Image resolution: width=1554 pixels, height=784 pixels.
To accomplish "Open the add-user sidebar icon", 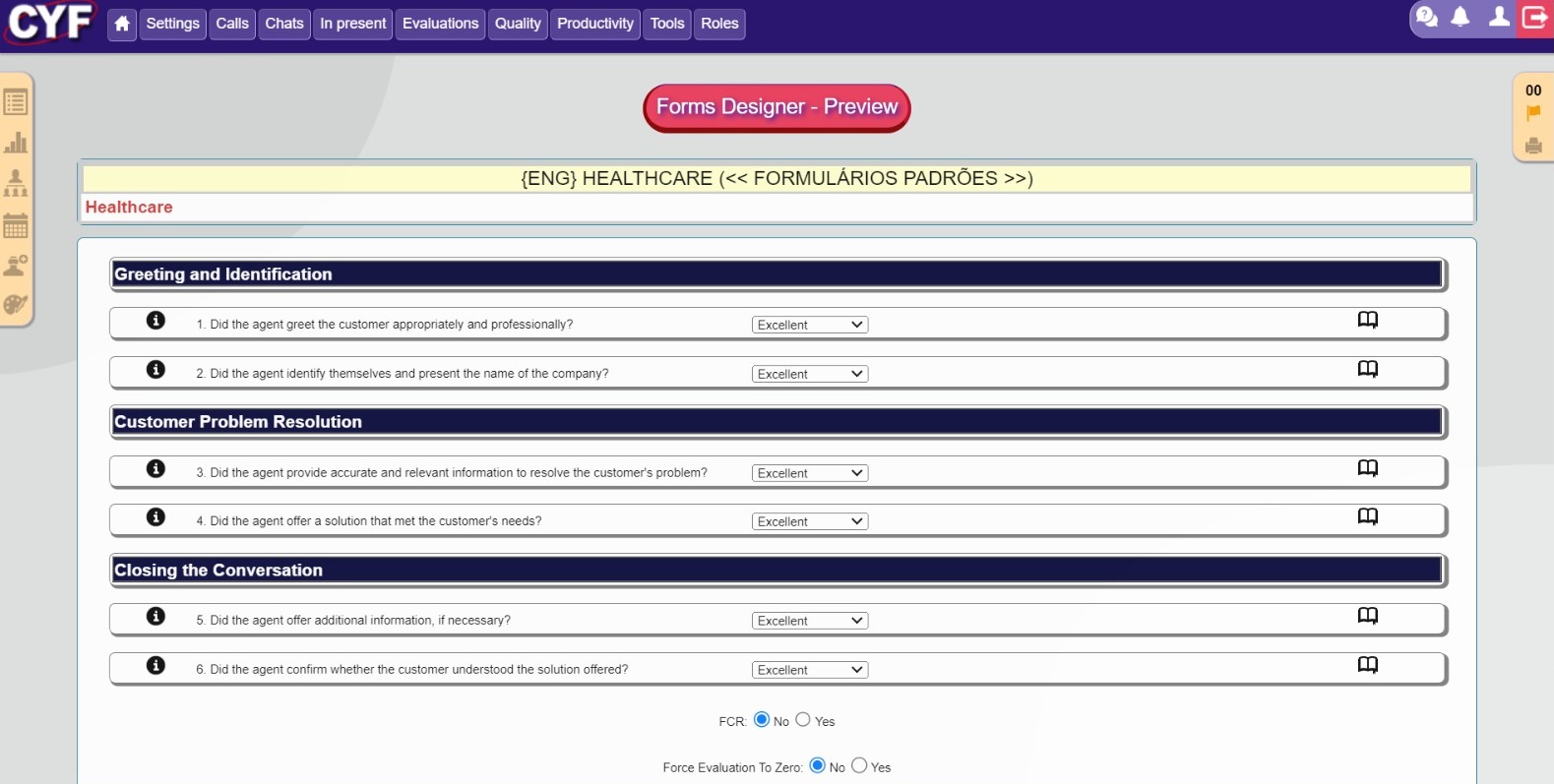I will coord(16,266).
